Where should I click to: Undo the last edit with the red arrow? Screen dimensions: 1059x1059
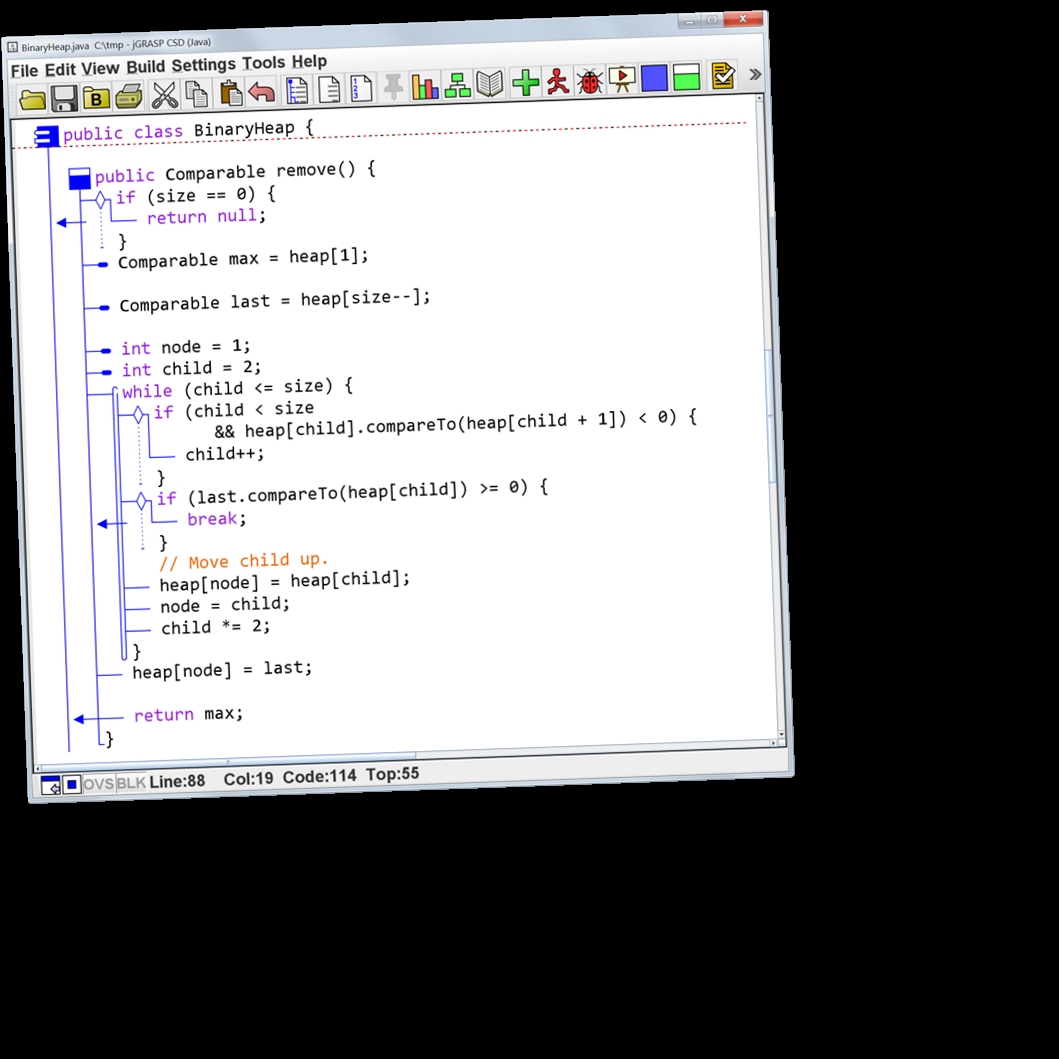(x=261, y=92)
